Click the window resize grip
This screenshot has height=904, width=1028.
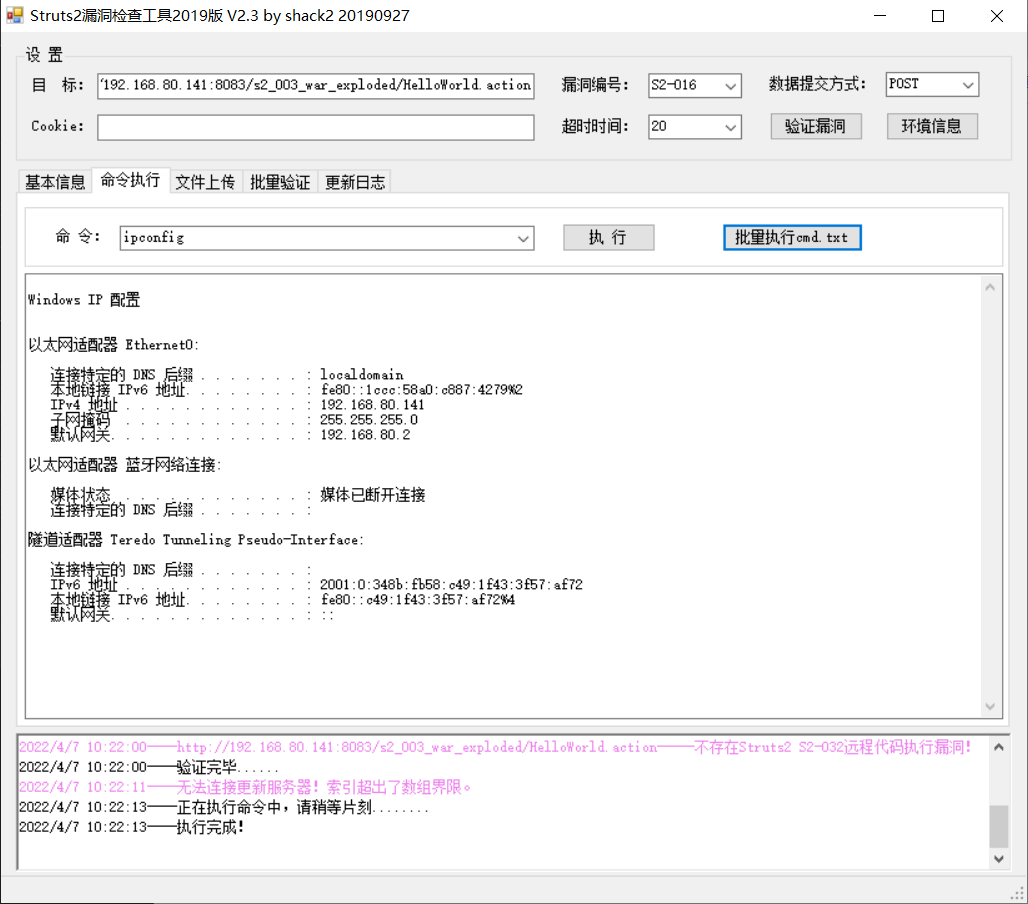[x=1018, y=894]
